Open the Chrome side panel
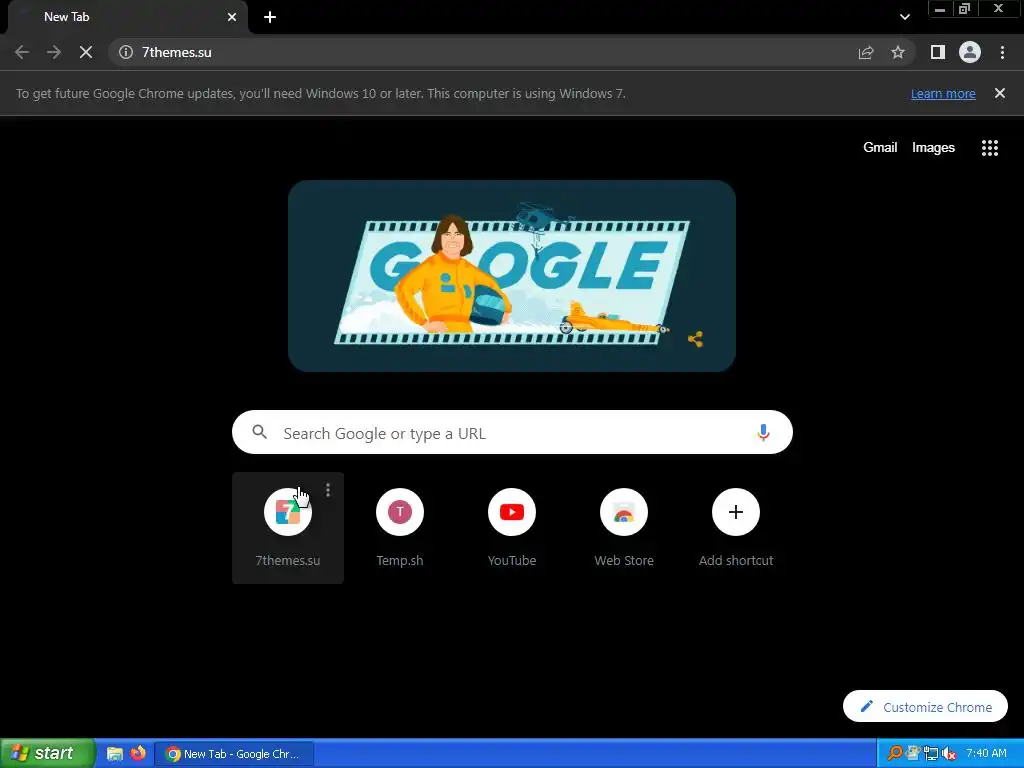The image size is (1024, 768). tap(938, 52)
